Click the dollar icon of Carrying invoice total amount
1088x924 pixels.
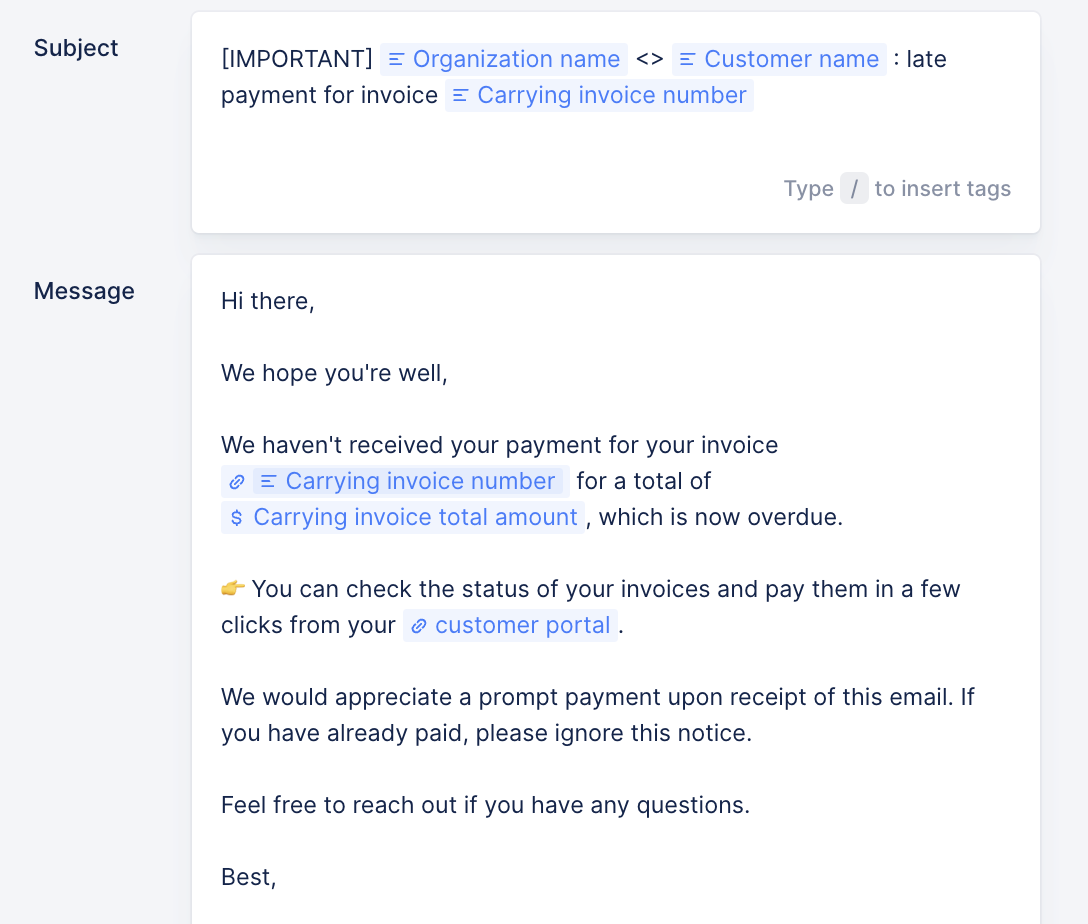pyautogui.click(x=237, y=517)
